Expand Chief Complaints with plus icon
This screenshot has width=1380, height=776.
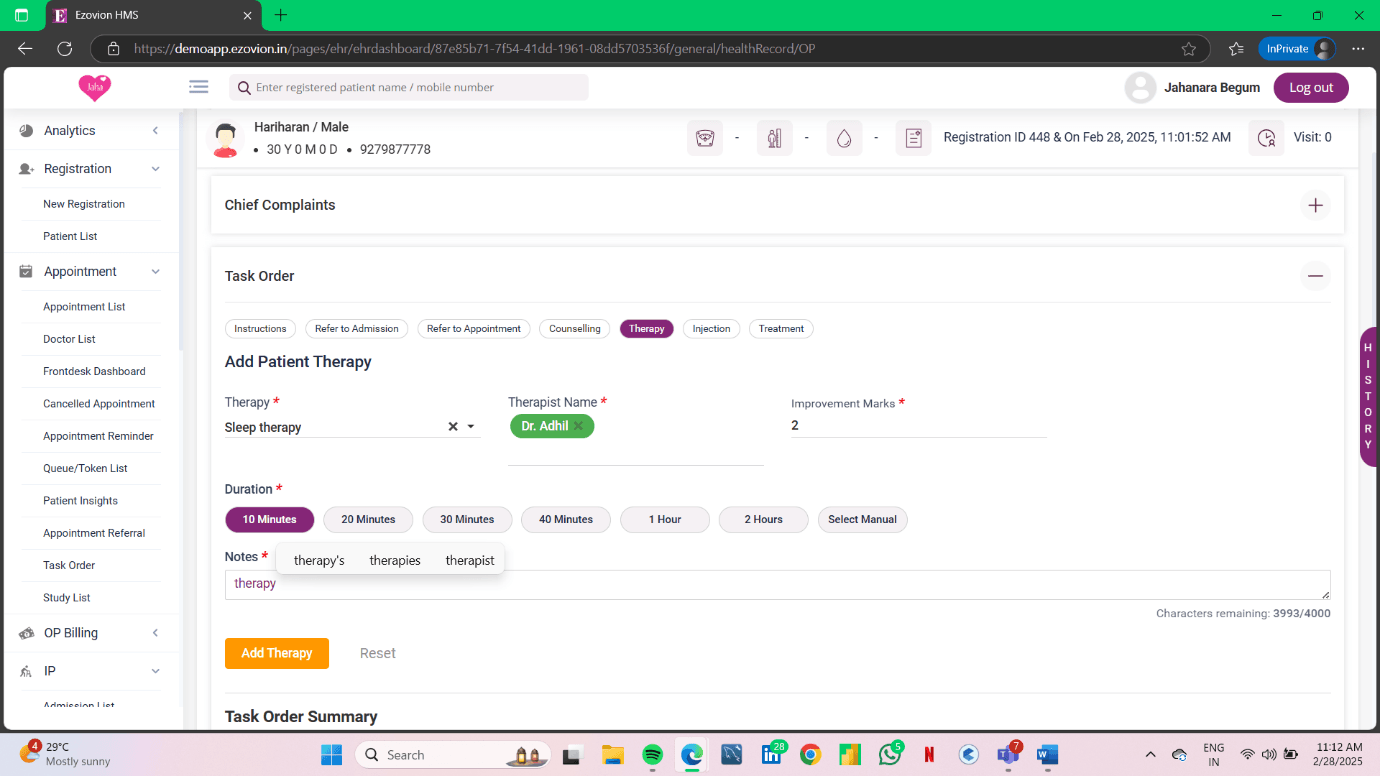point(1315,205)
